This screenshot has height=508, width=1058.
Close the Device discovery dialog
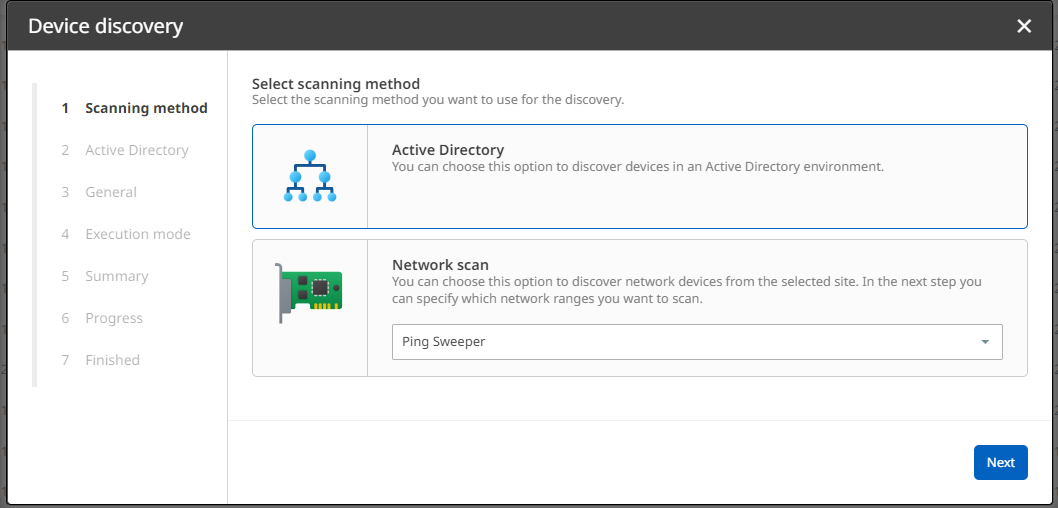tap(1024, 26)
